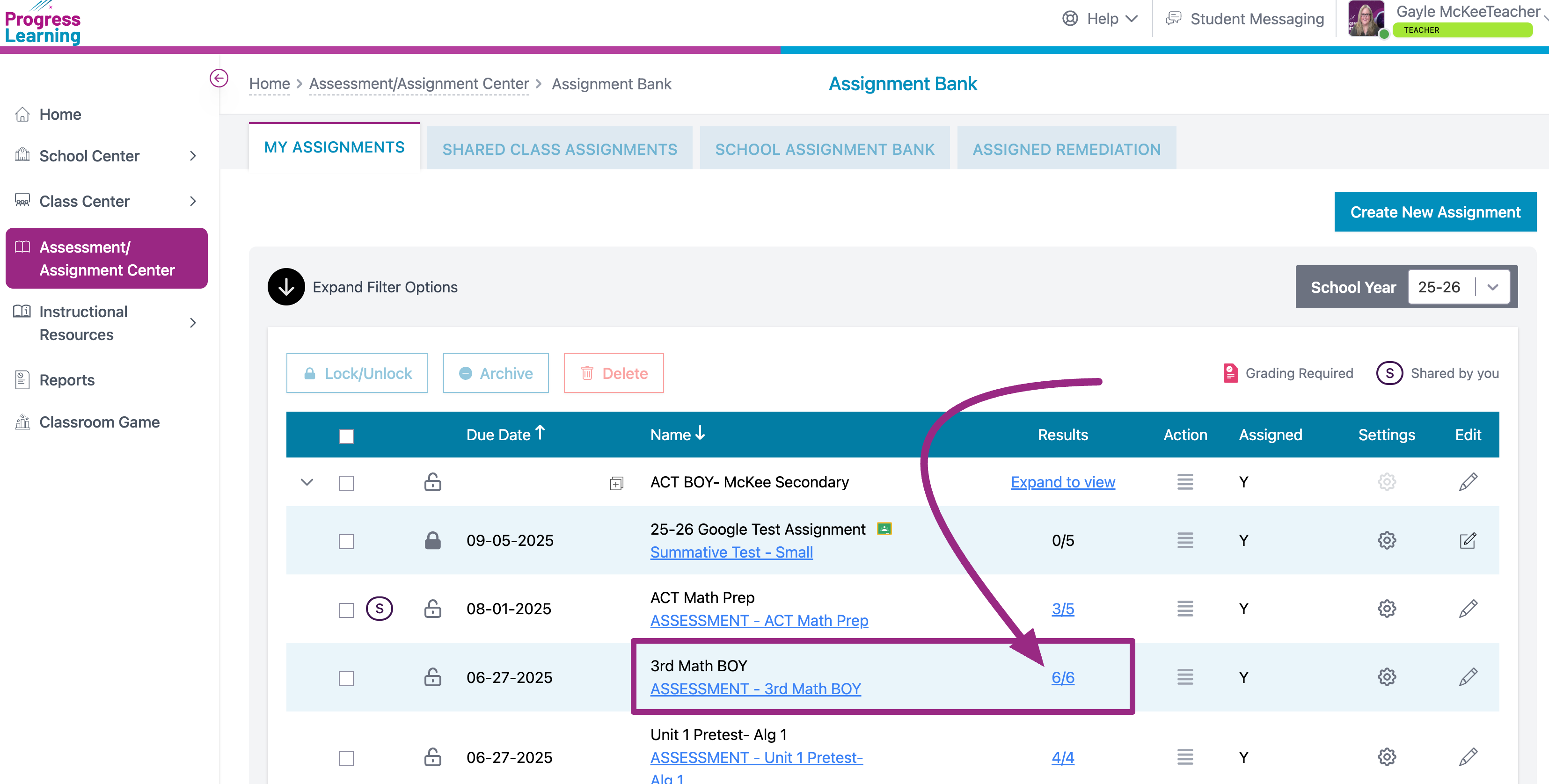The image size is (1549, 784).
Task: Switch to School Assignment Bank tab
Action: point(825,148)
